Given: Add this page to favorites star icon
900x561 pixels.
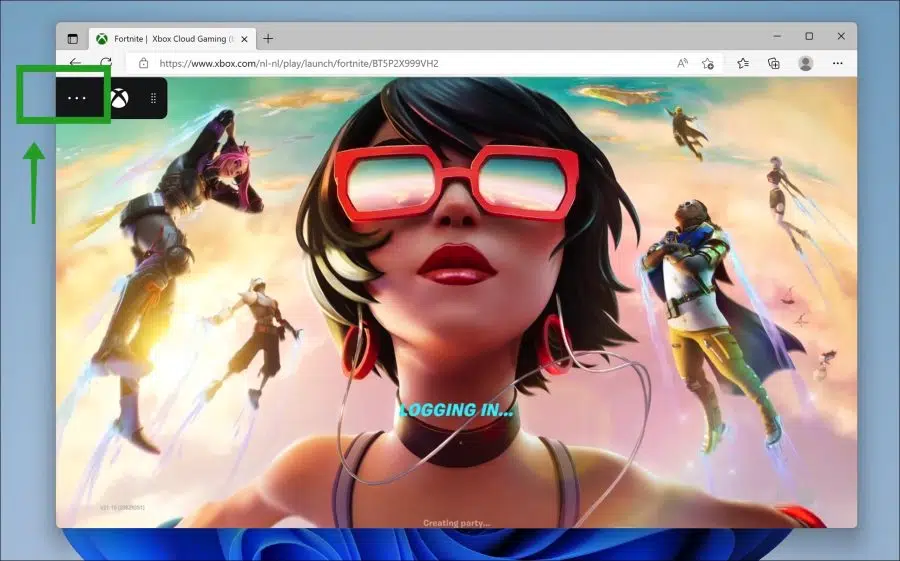Looking at the screenshot, I should [708, 63].
